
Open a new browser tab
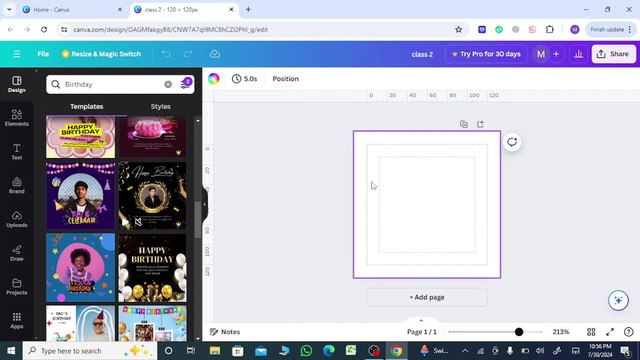(248, 9)
